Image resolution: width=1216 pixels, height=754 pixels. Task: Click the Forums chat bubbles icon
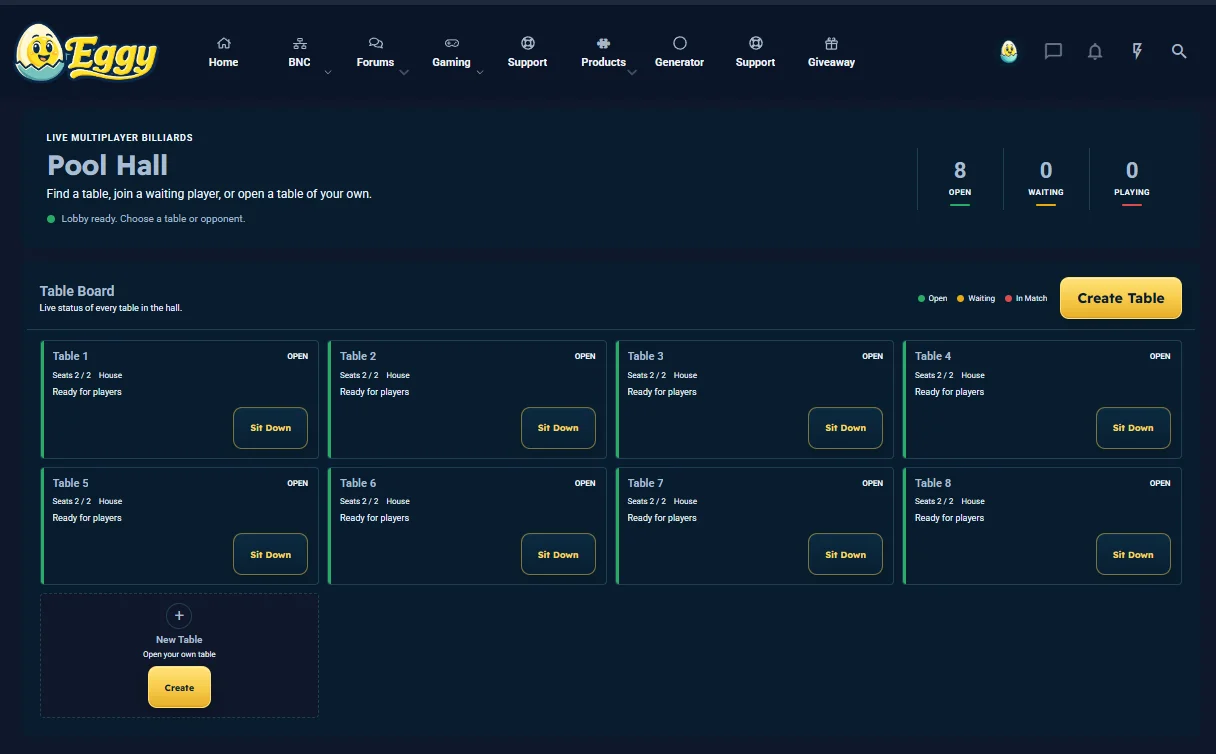click(x=376, y=44)
